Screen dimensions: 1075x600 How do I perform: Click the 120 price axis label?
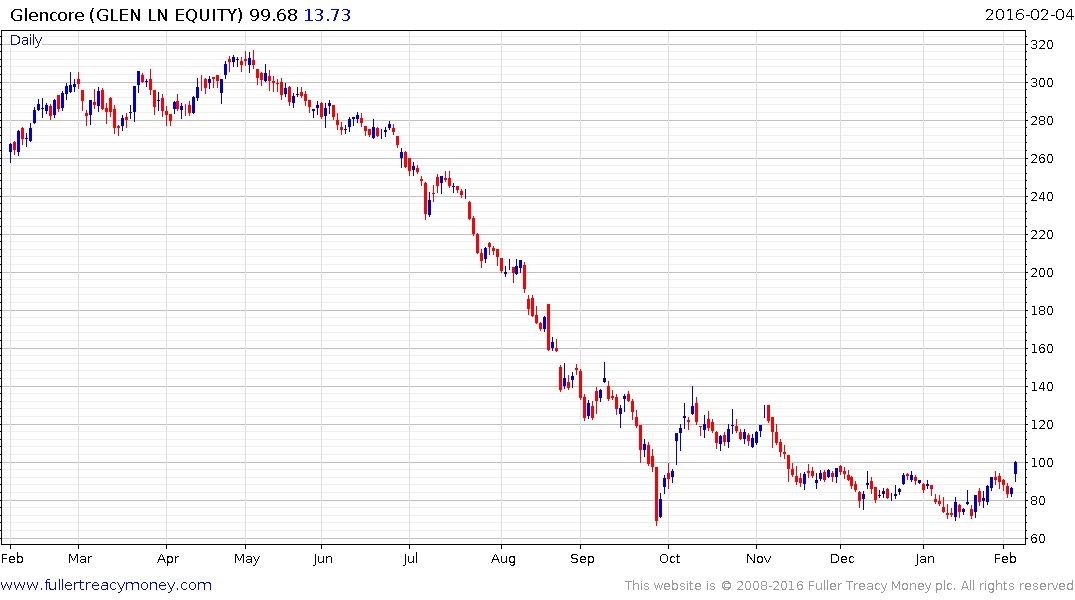(1041, 424)
